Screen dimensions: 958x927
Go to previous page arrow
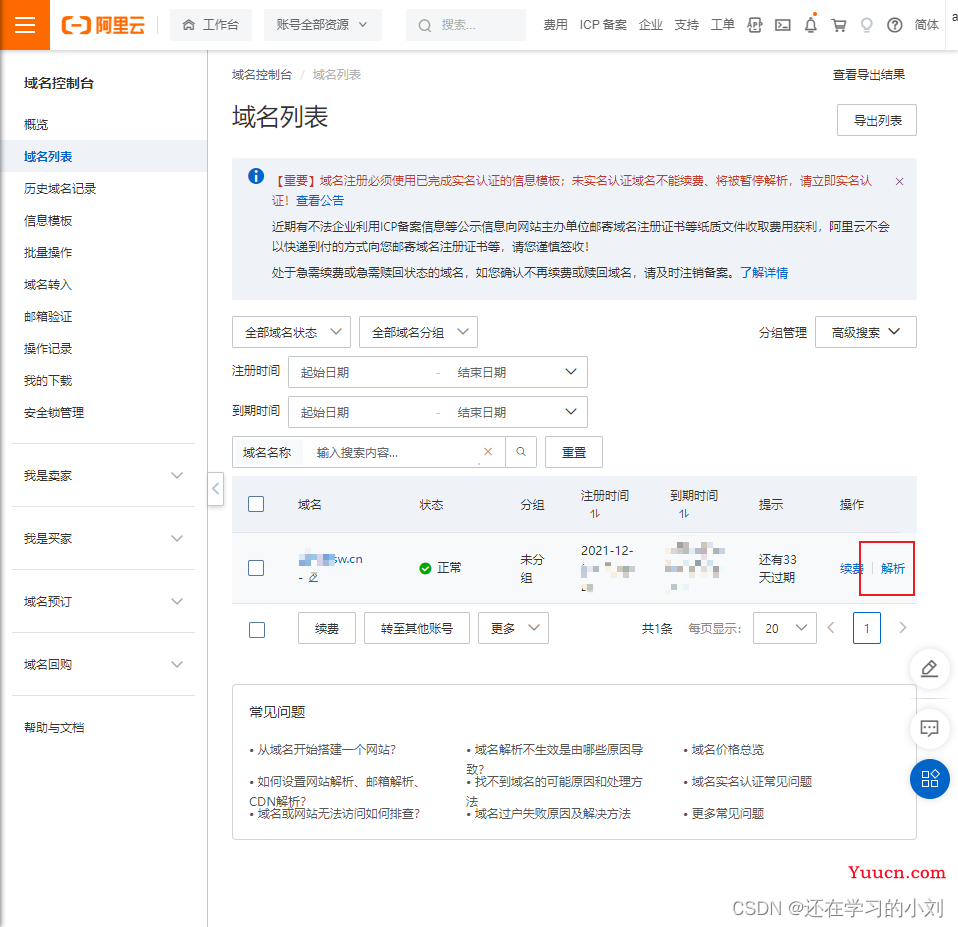(830, 628)
